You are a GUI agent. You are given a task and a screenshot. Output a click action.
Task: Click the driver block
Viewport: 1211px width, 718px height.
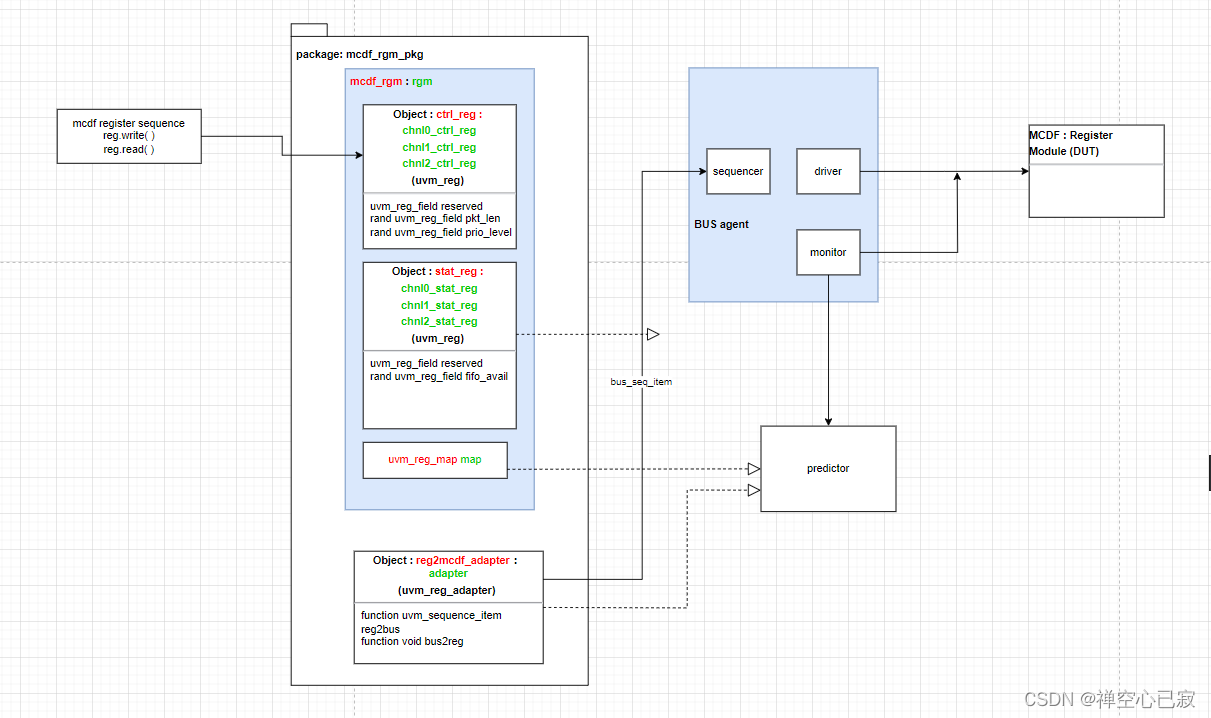pos(828,171)
